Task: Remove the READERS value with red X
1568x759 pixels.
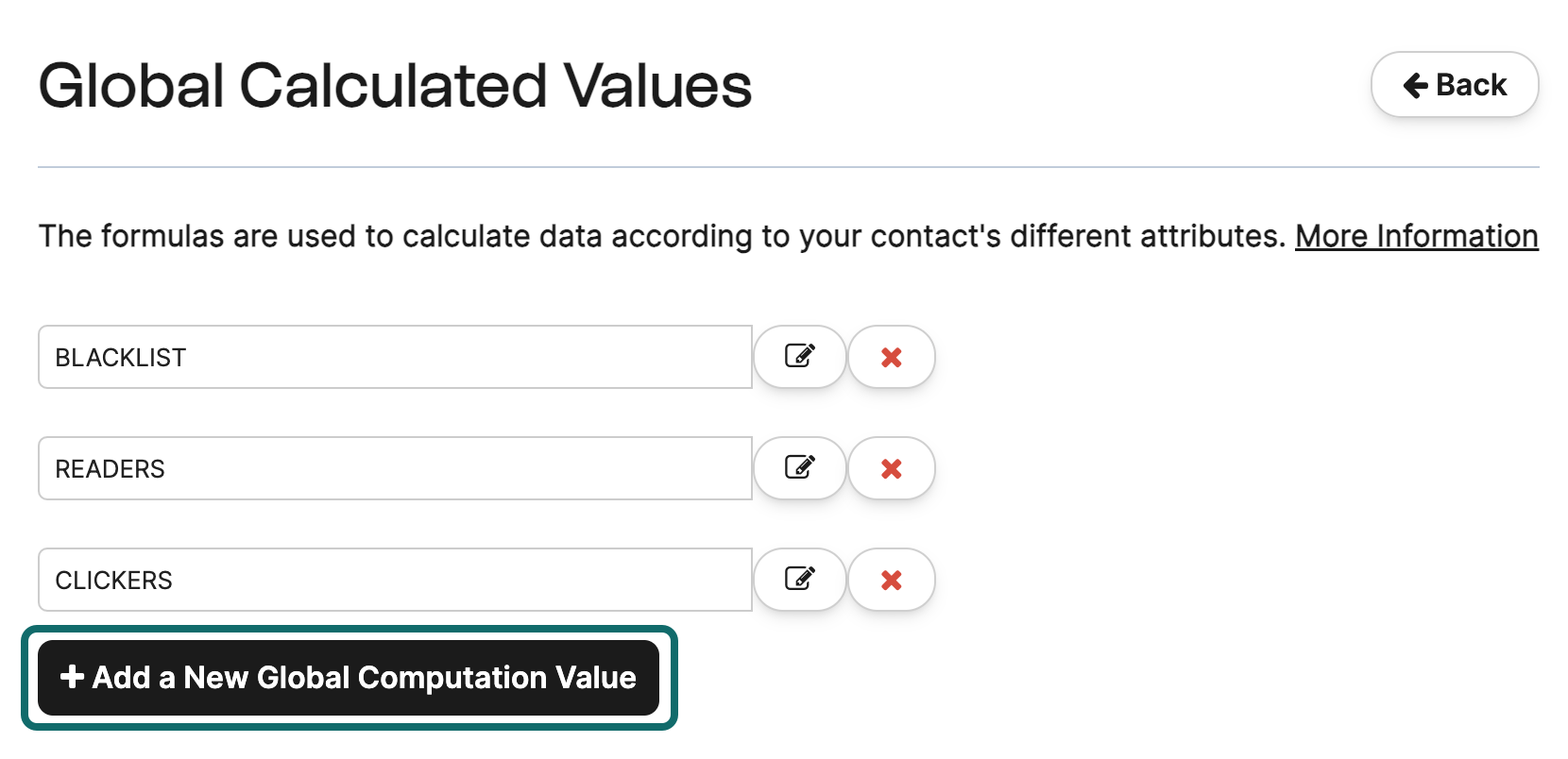Action: pyautogui.click(x=891, y=468)
